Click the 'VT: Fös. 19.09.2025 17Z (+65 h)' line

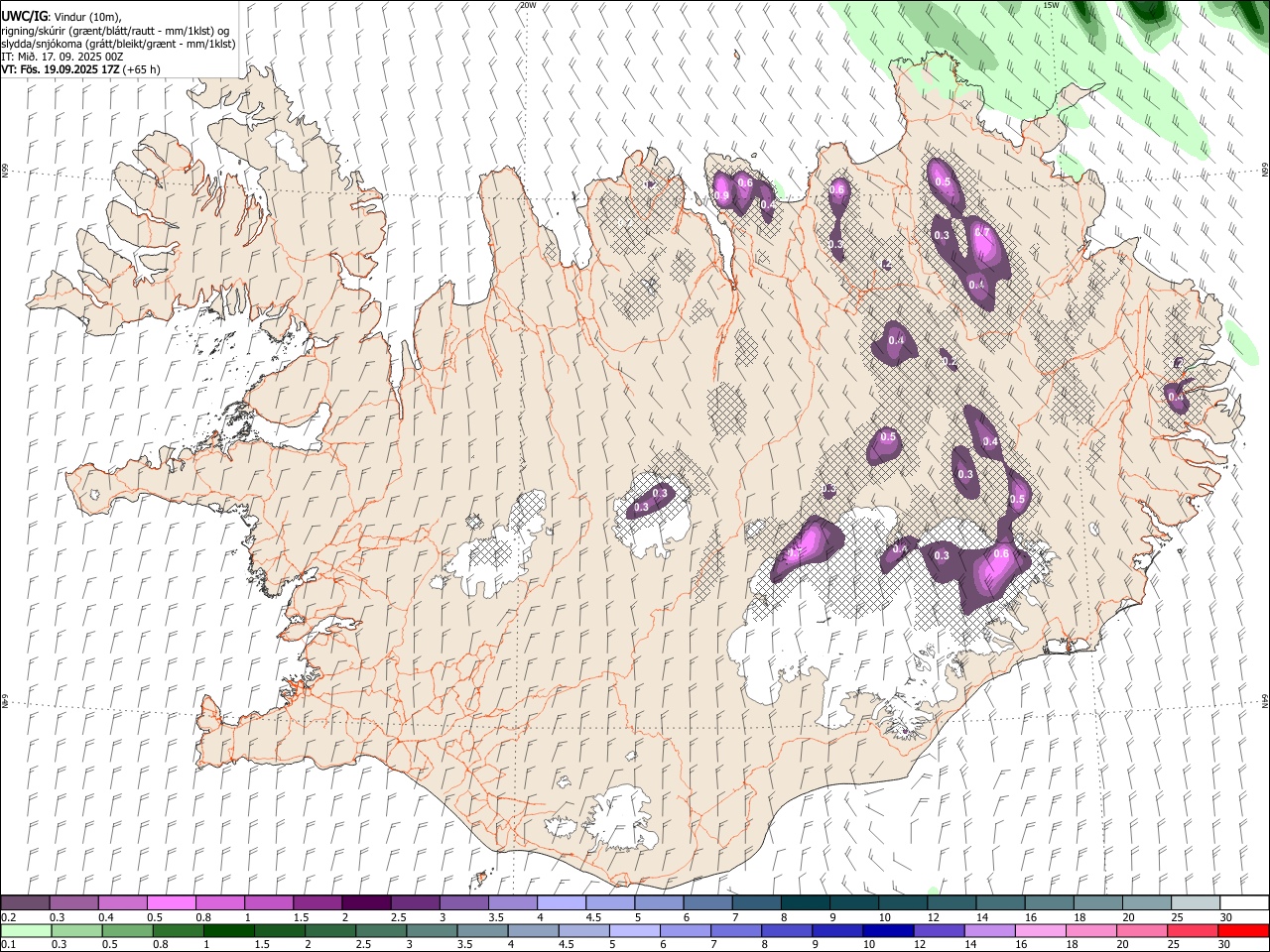pyautogui.click(x=81, y=69)
